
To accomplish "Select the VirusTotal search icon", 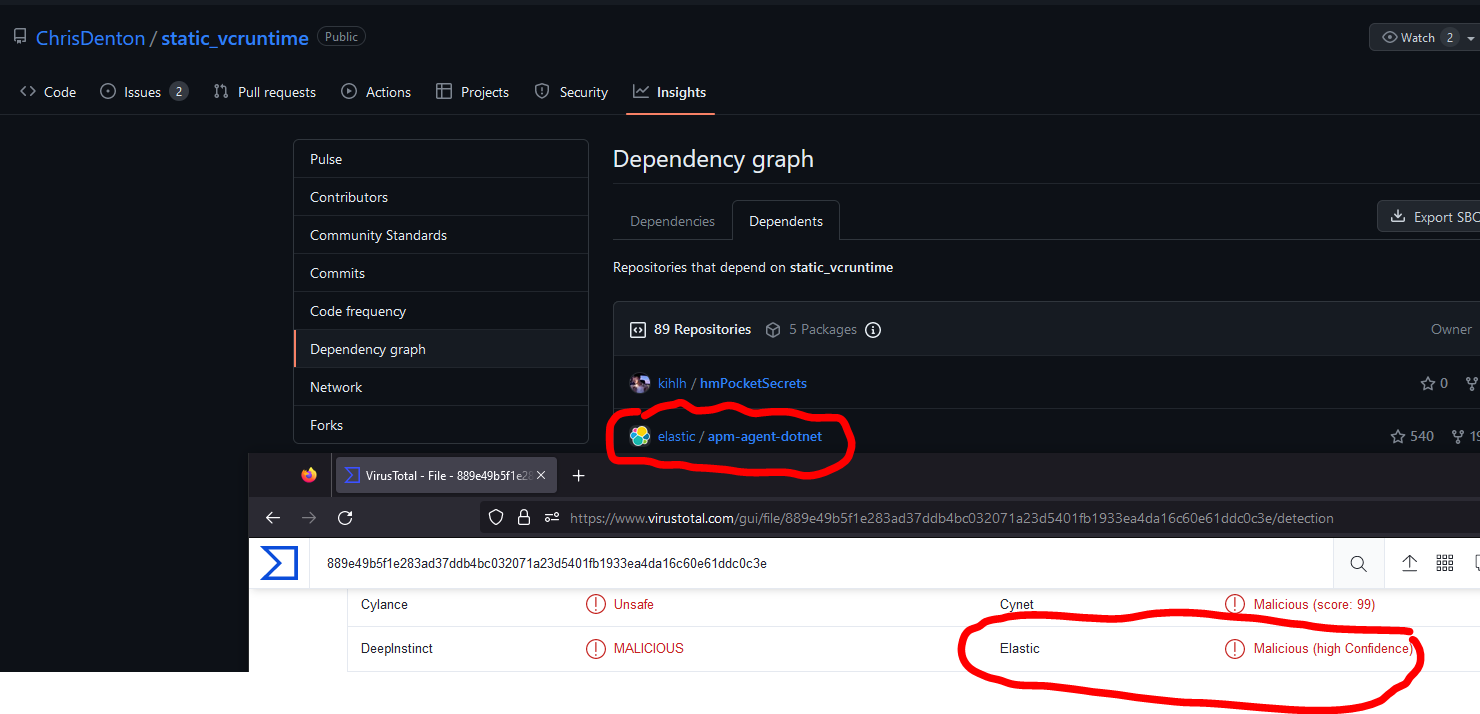I will click(x=1358, y=563).
